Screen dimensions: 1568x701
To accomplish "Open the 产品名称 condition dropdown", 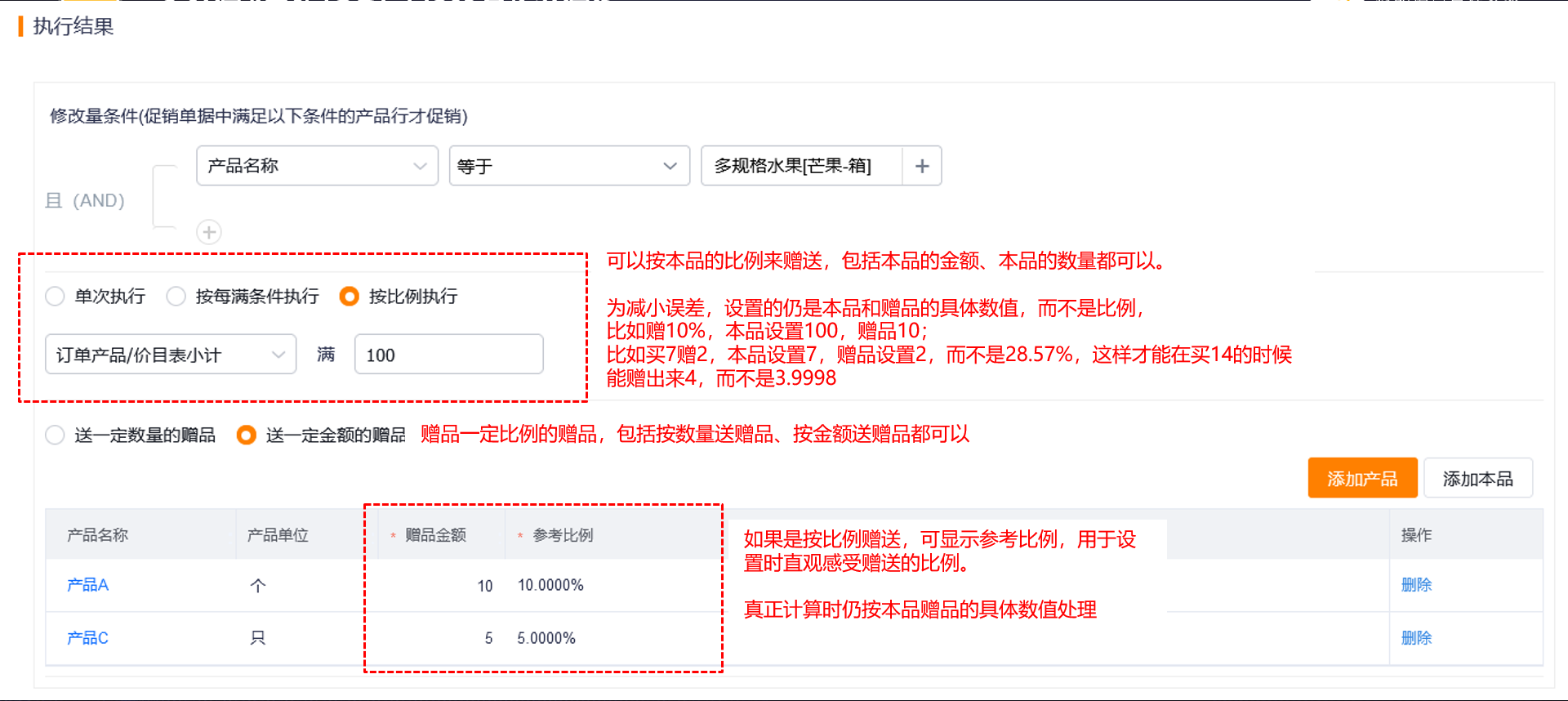I will coord(318,166).
